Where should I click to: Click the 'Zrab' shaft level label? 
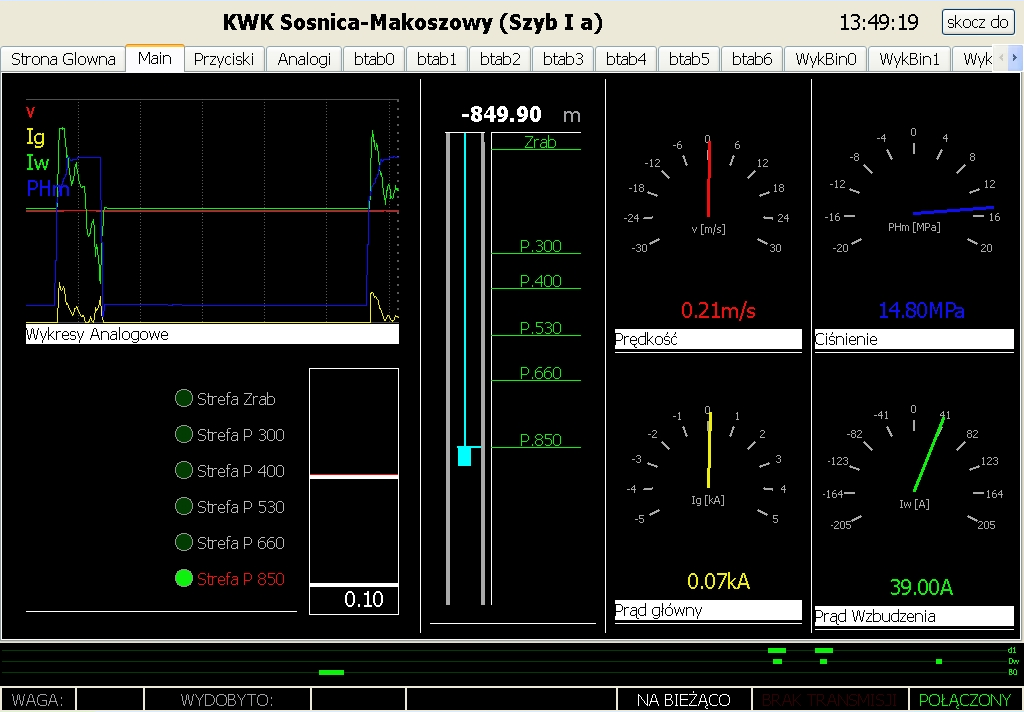(x=540, y=142)
